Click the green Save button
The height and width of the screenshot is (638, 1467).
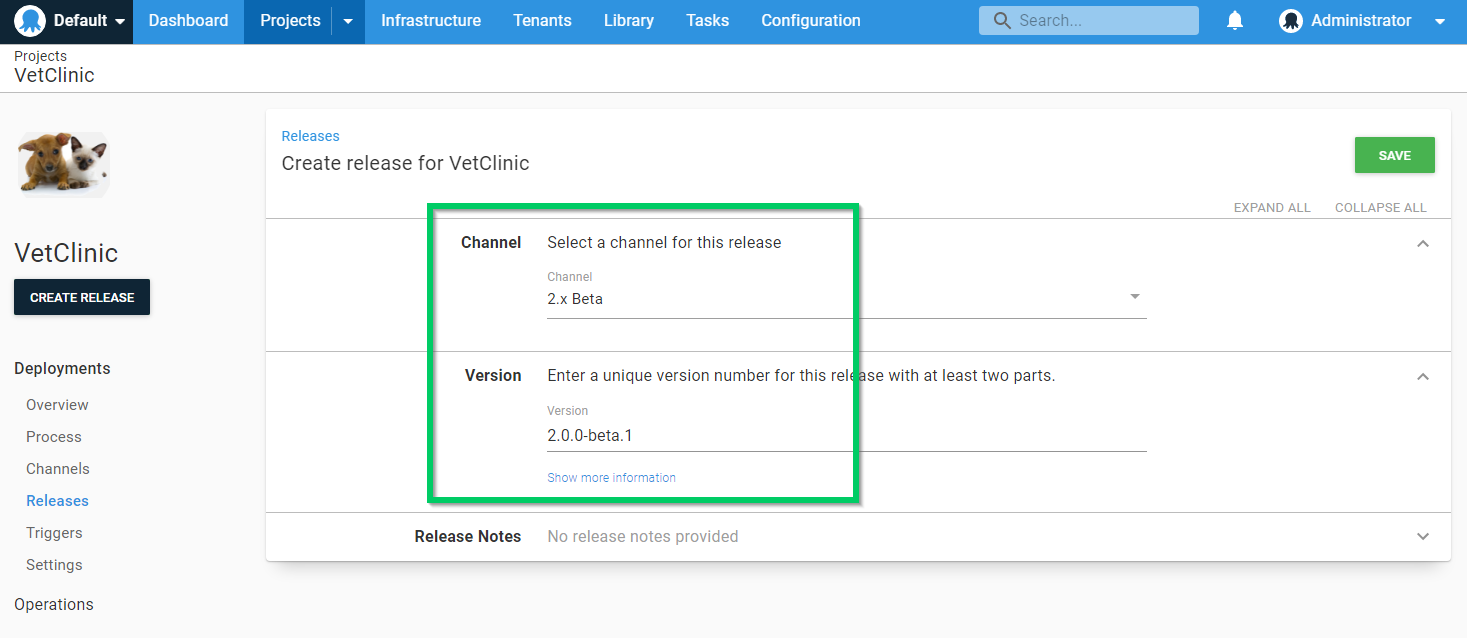pyautogui.click(x=1394, y=155)
